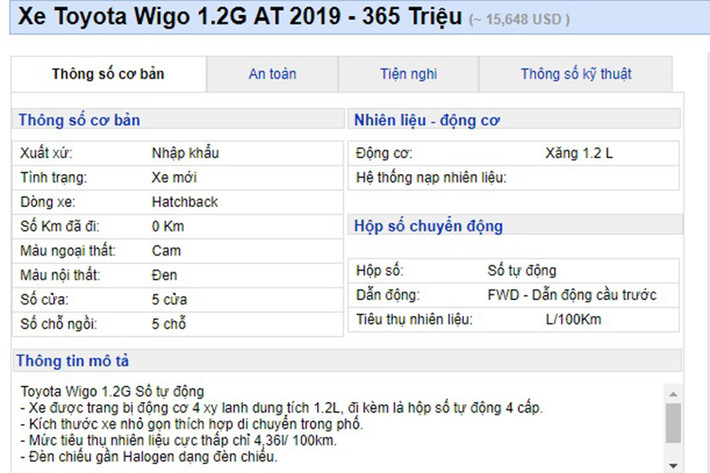The width and height of the screenshot is (710, 473).
Task: Click the 5 chỗ seats value
Action: coord(169,324)
